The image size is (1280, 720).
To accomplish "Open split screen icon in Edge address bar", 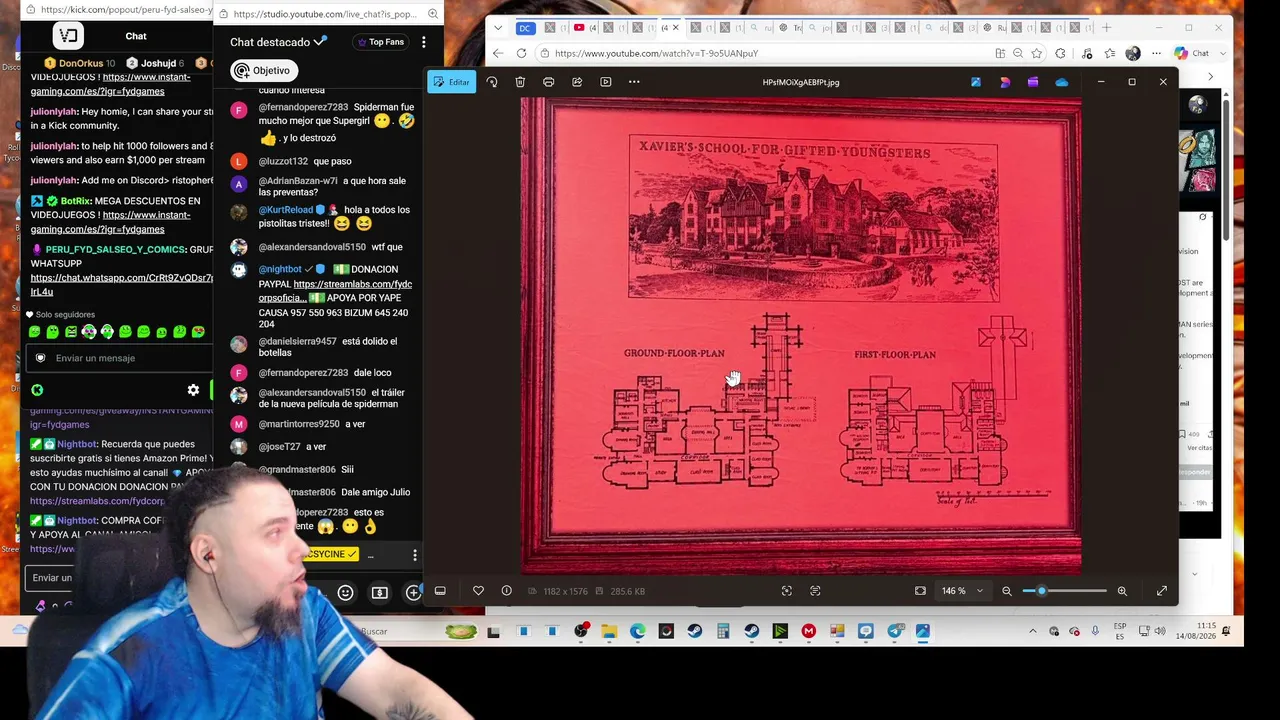I will (1000, 53).
